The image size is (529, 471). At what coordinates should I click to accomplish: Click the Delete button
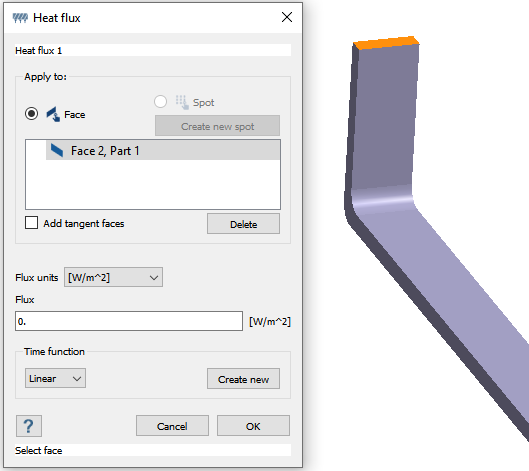click(x=243, y=224)
